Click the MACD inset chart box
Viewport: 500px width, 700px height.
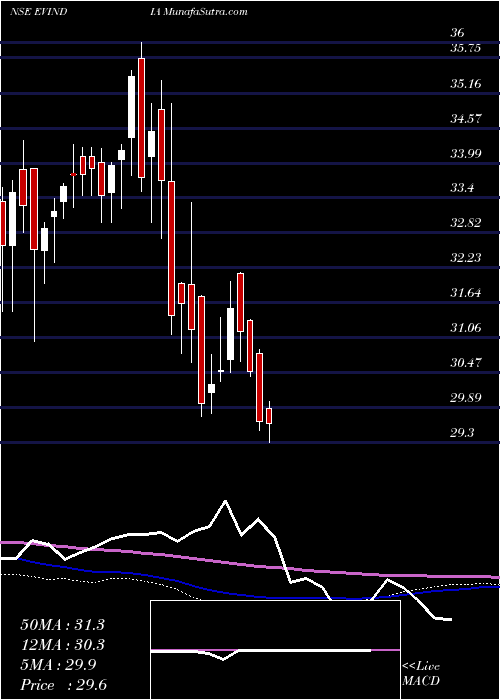275,650
